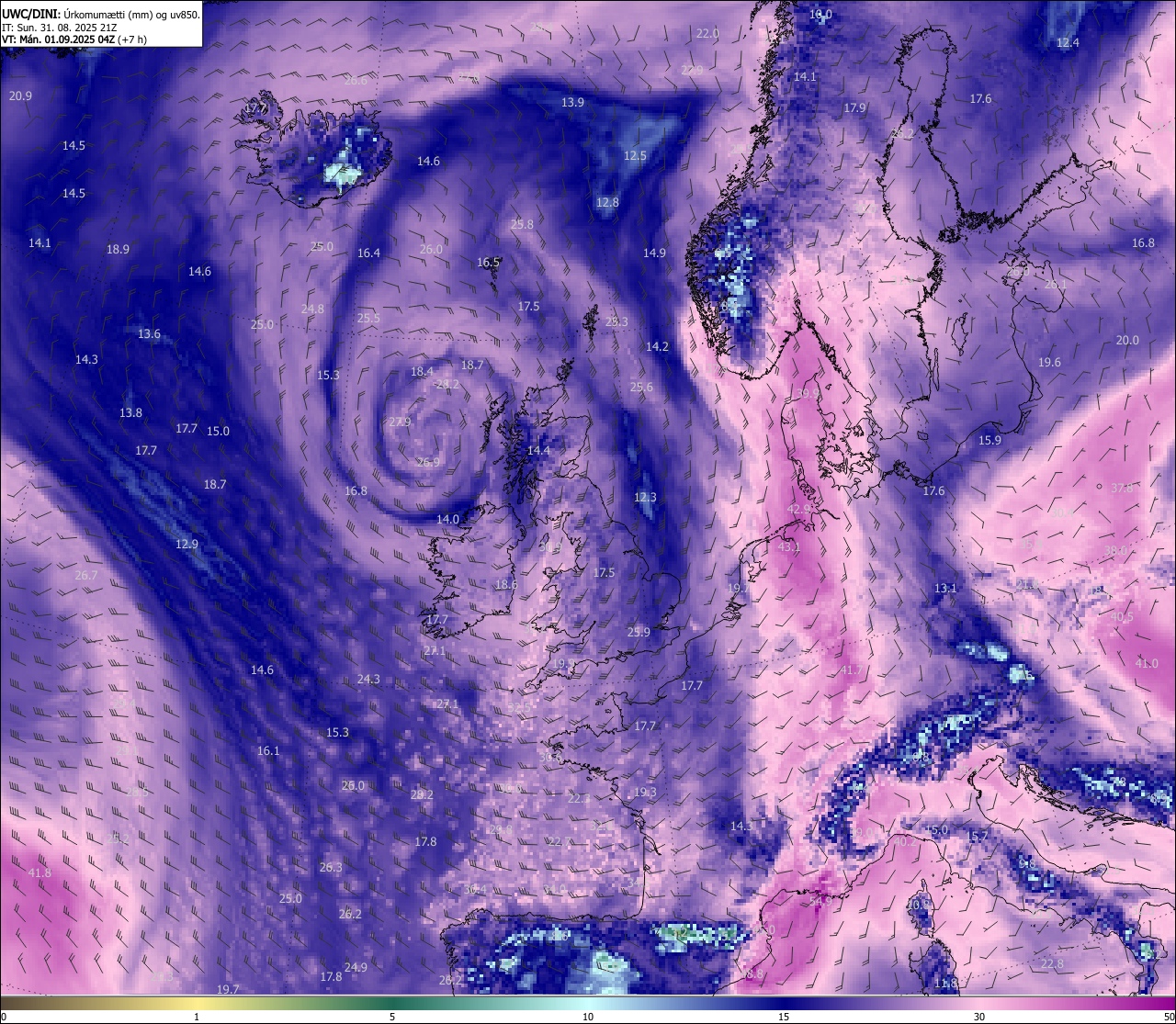
Task: Click the 27.9 value in the spiral
Action: click(x=400, y=422)
